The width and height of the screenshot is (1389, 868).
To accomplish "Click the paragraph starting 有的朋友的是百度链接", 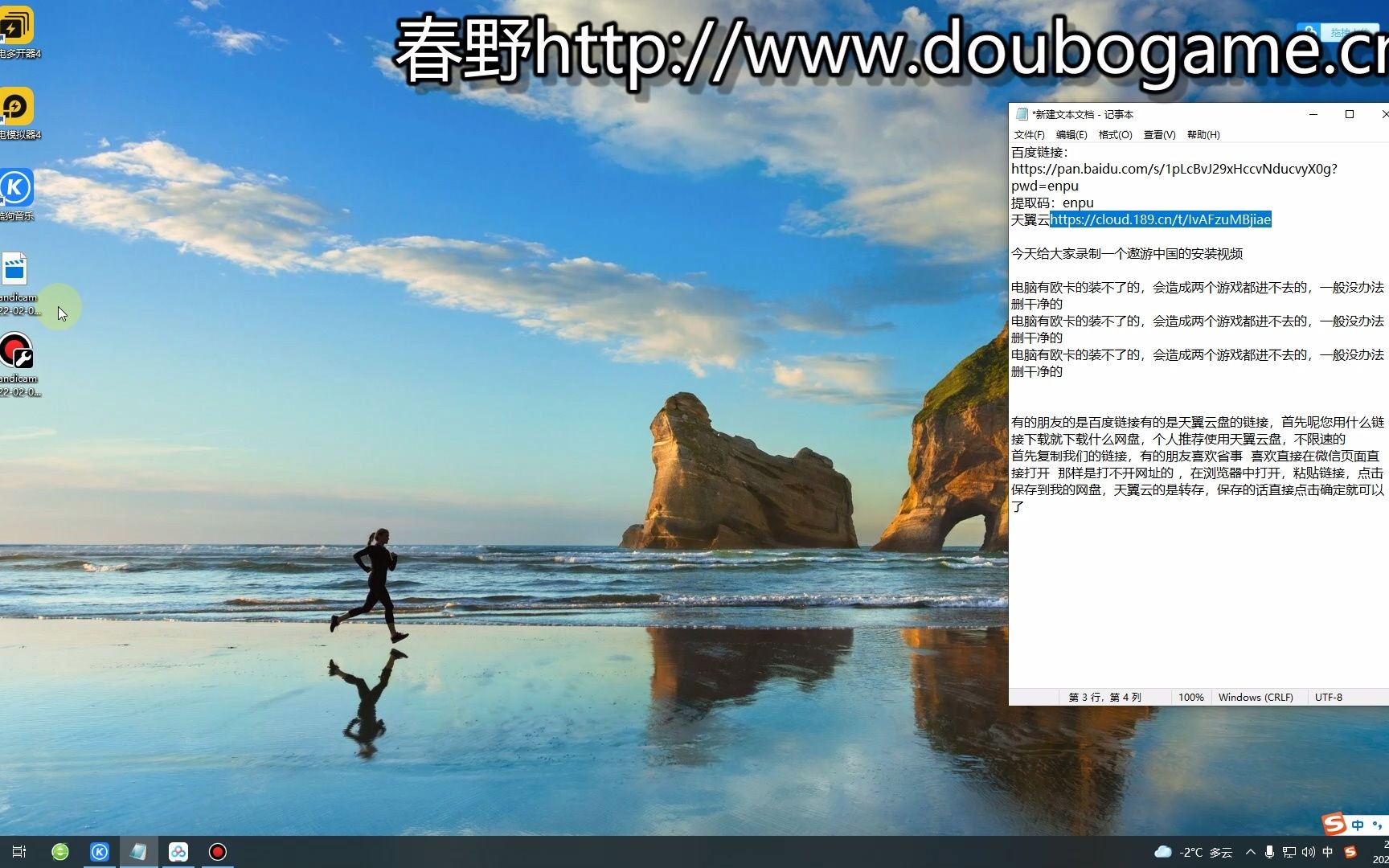I will pyautogui.click(x=1198, y=430).
